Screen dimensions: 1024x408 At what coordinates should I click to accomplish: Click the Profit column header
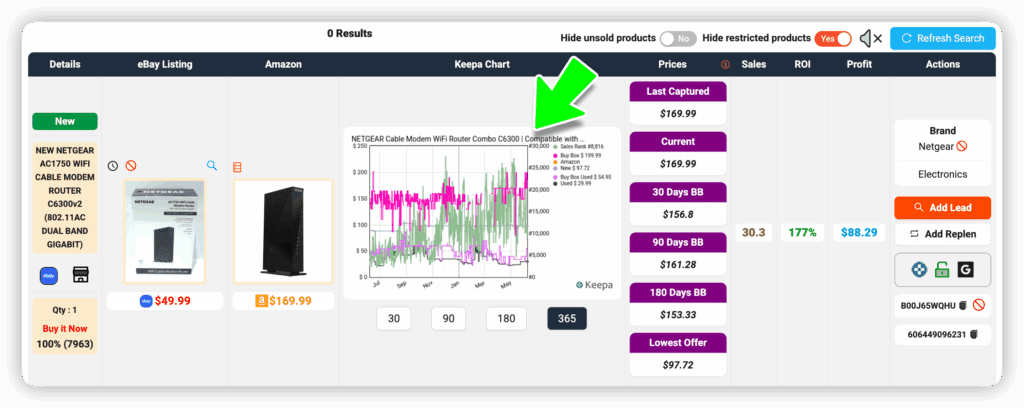[x=859, y=64]
